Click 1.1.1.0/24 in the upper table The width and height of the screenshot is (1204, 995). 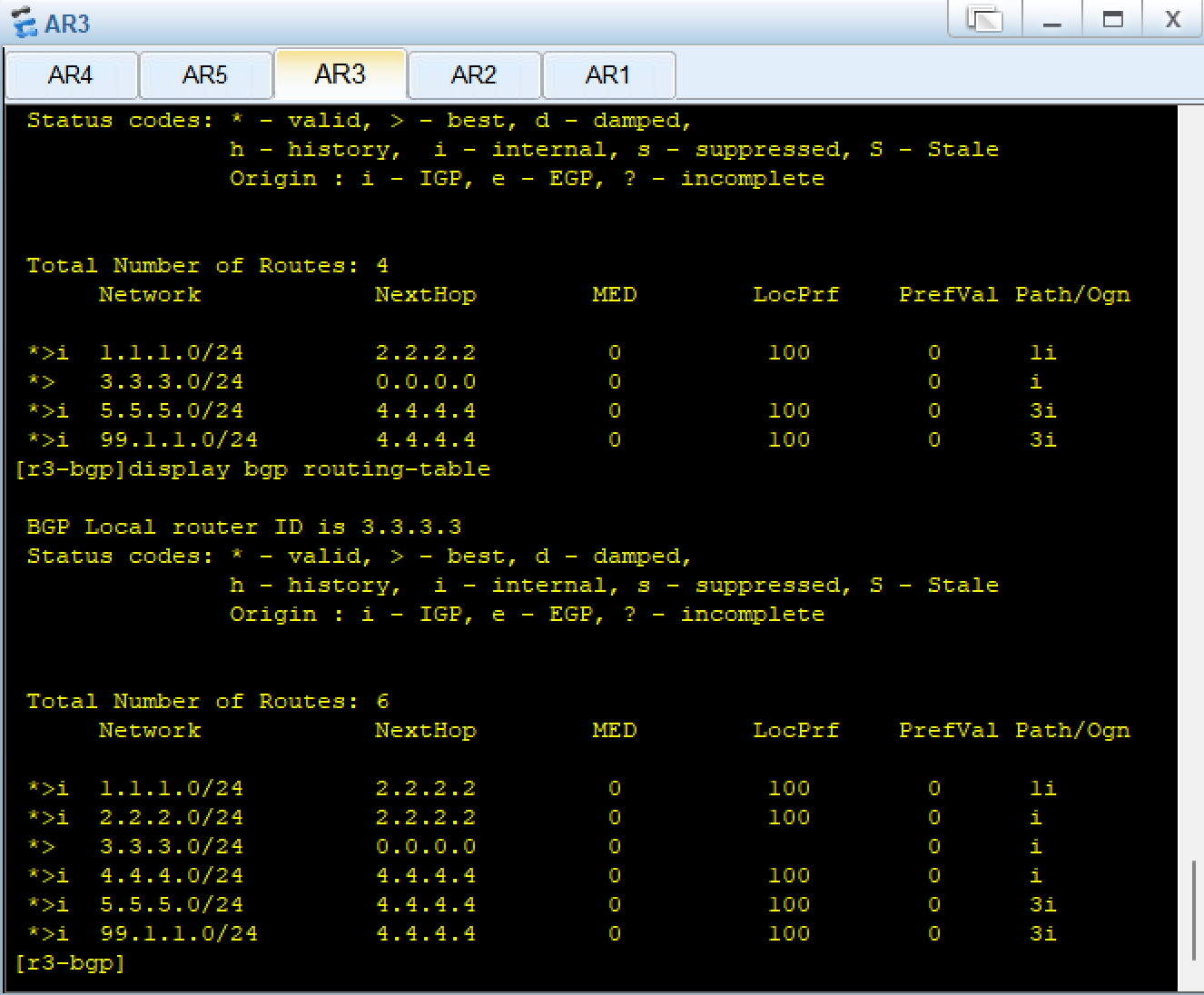pos(172,353)
